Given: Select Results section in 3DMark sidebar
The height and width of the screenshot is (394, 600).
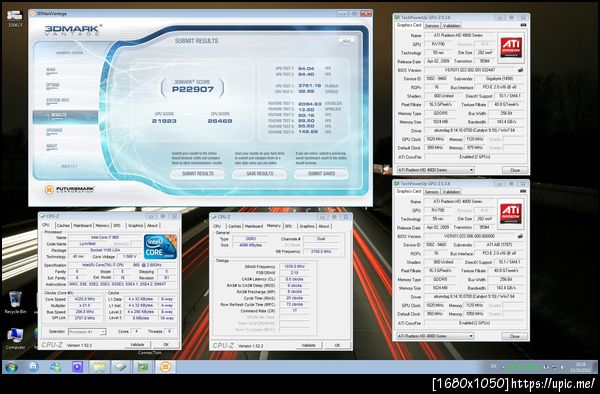Looking at the screenshot, I should tap(65, 116).
